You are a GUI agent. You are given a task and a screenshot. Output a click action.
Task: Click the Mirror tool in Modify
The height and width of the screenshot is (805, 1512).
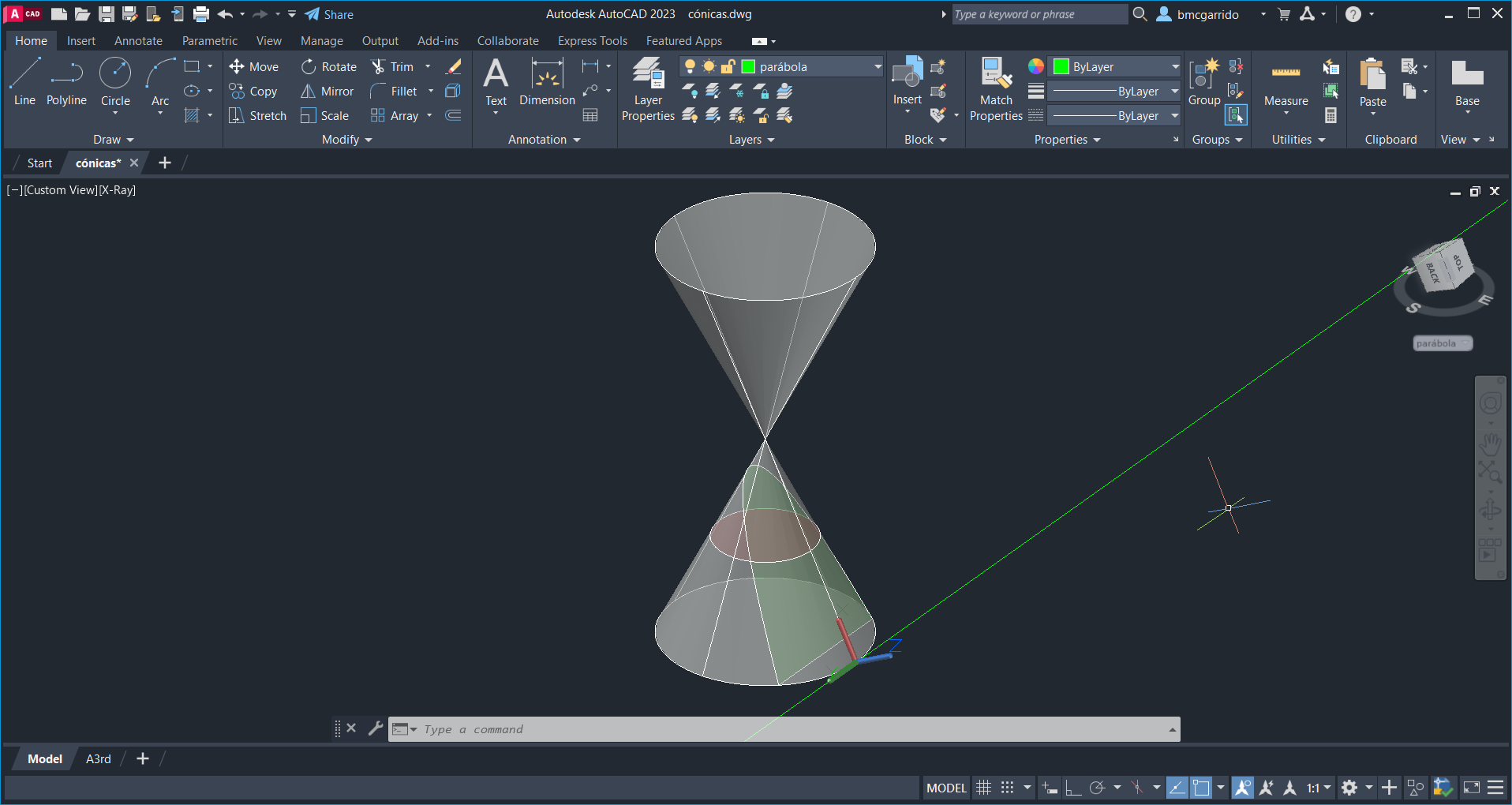point(327,92)
